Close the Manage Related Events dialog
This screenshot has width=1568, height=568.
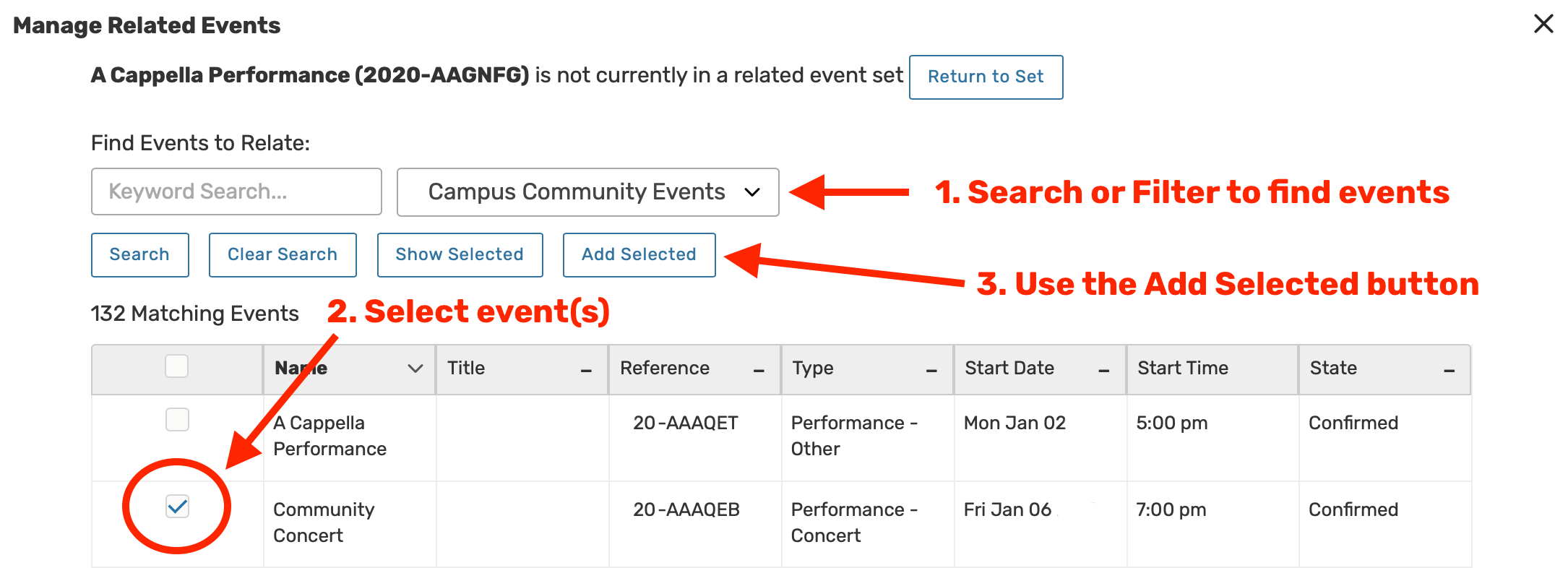pos(1543,24)
